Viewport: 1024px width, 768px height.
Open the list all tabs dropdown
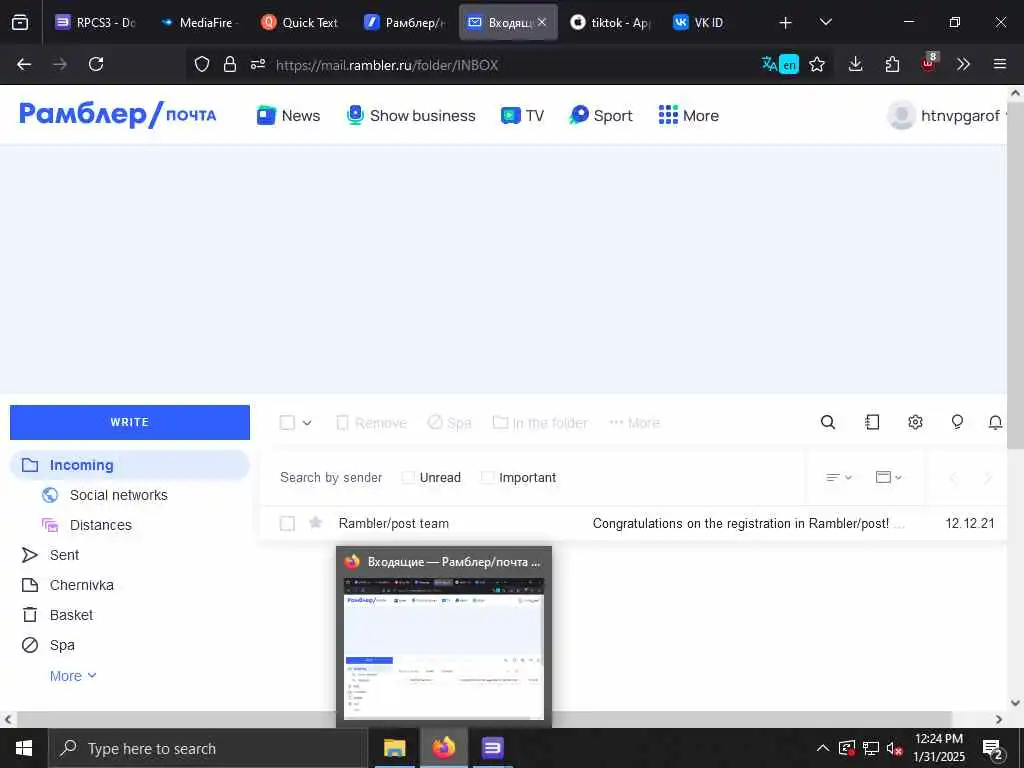click(825, 22)
